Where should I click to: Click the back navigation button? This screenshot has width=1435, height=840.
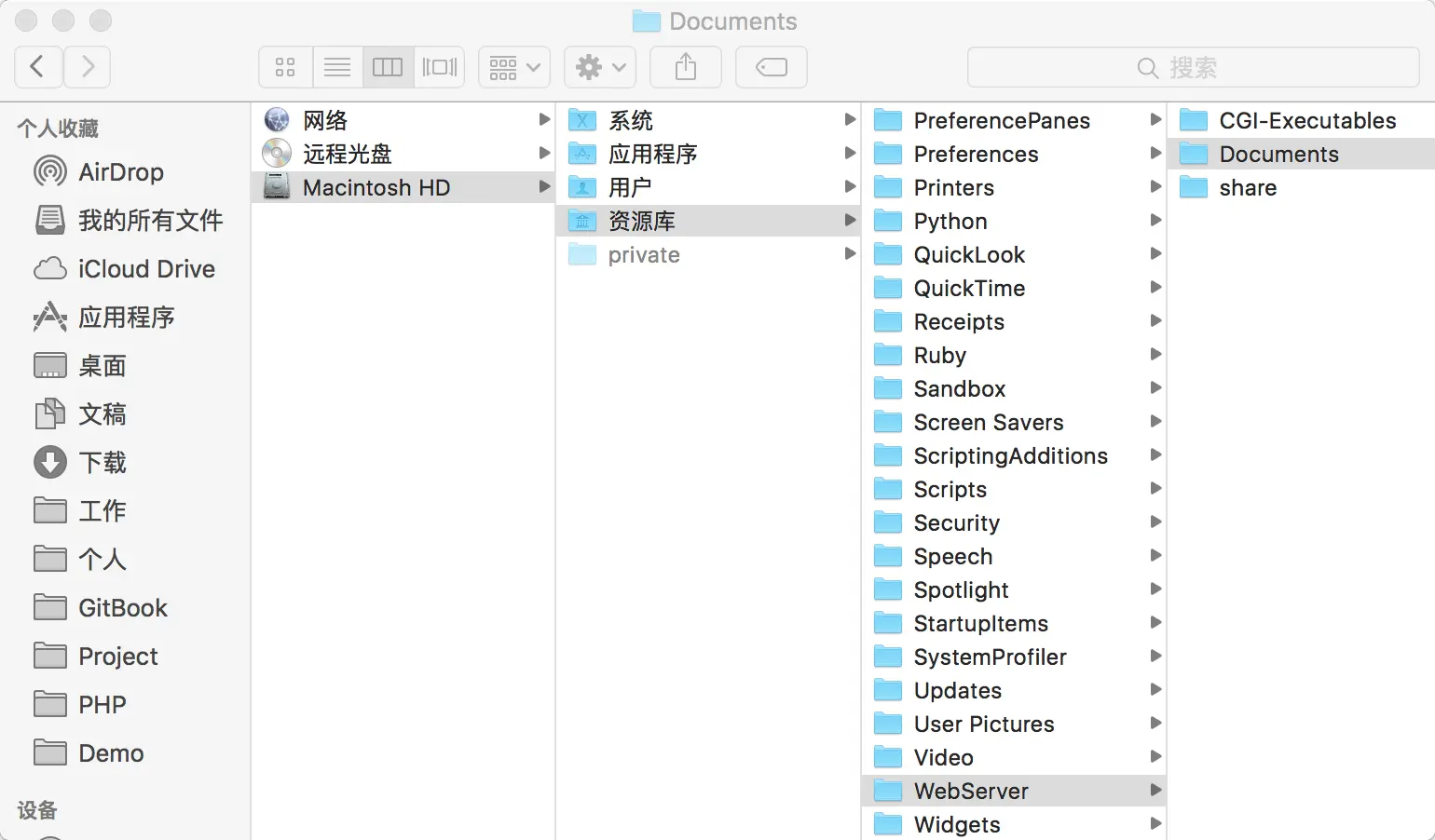(x=38, y=66)
